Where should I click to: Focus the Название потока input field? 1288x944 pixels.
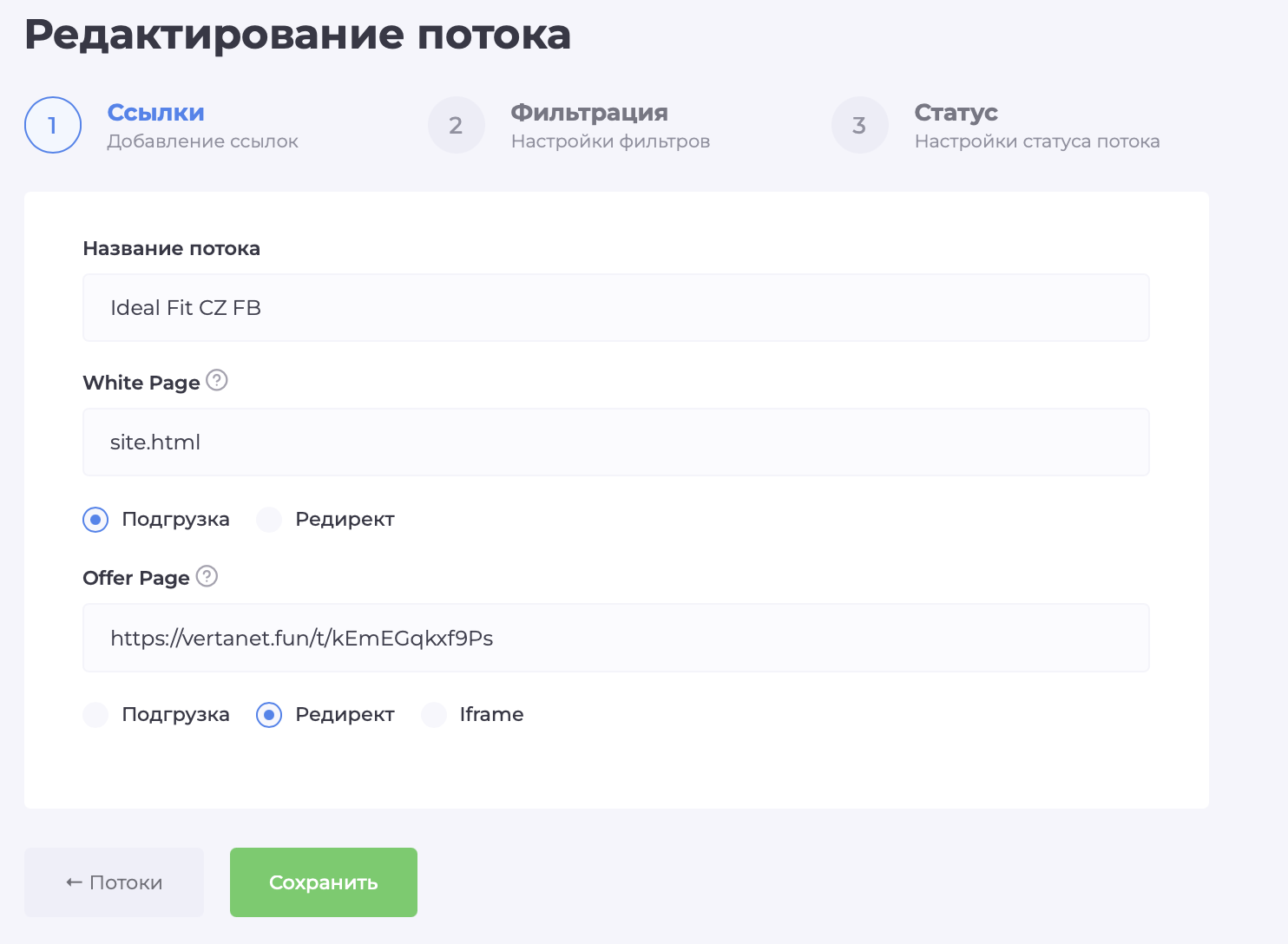616,308
